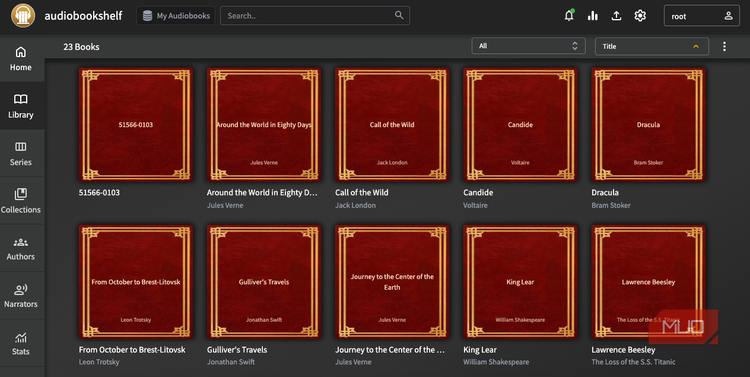Open the notifications bell

569,16
